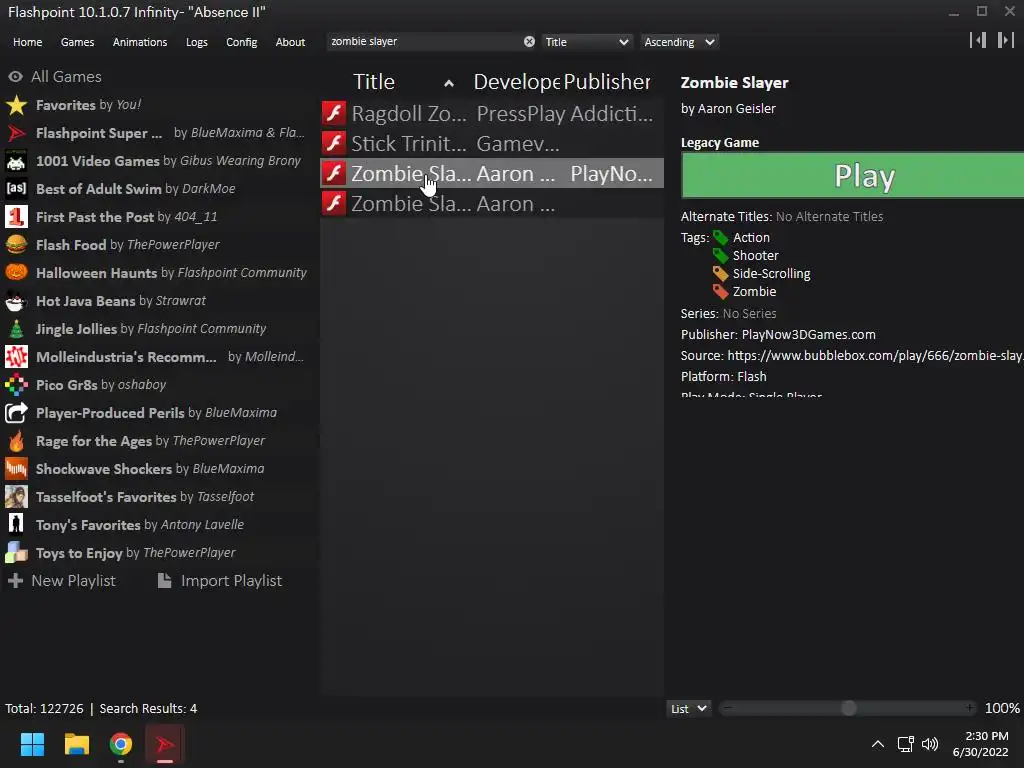Click the Tony's Favorites playlist icon
Viewport: 1024px width, 768px height.
pos(16,525)
